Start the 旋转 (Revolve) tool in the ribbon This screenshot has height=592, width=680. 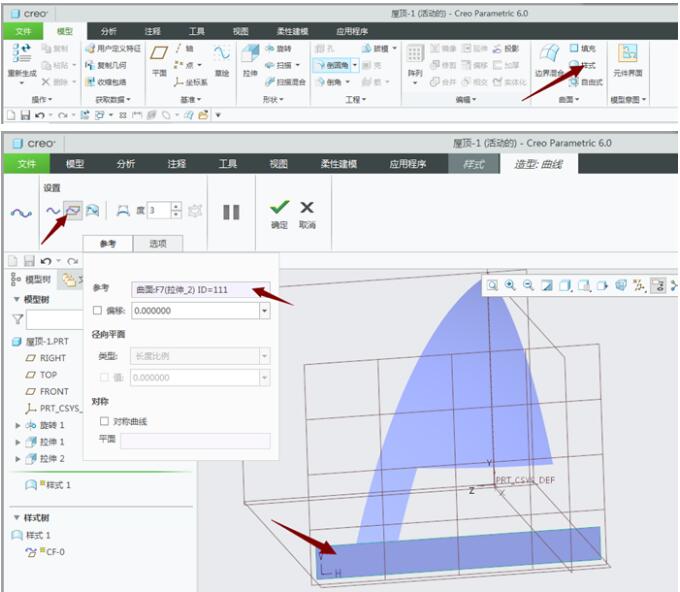pyautogui.click(x=278, y=48)
